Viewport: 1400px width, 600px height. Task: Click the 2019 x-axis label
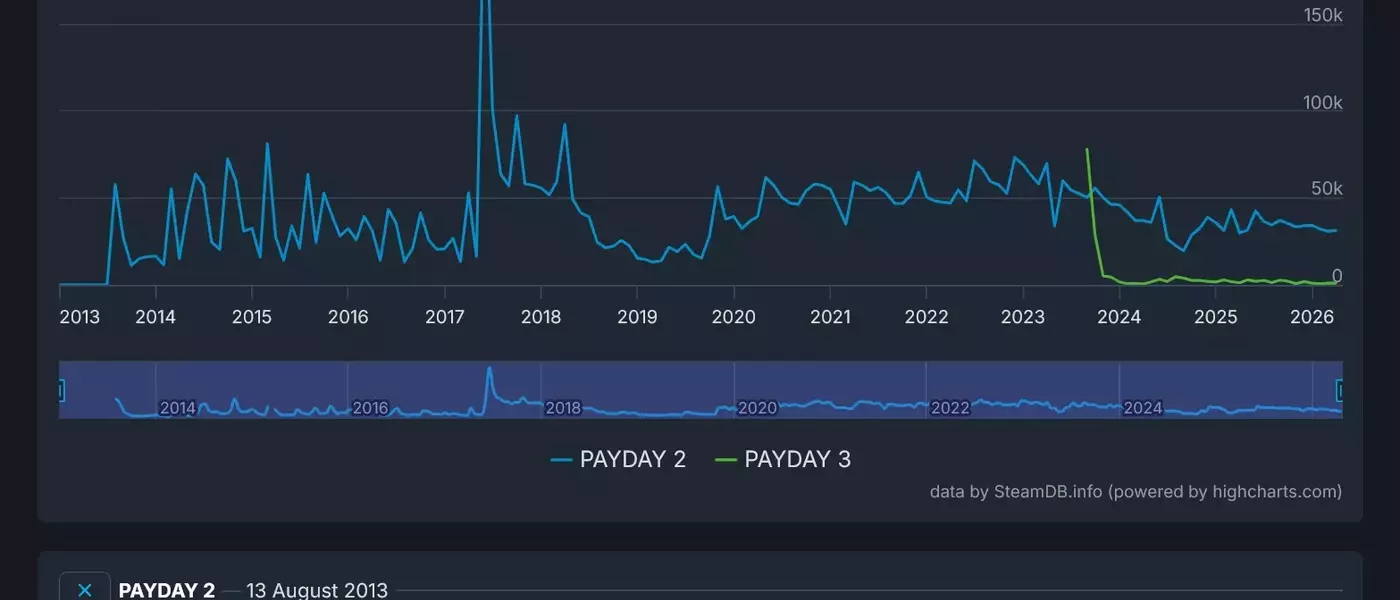(x=637, y=317)
